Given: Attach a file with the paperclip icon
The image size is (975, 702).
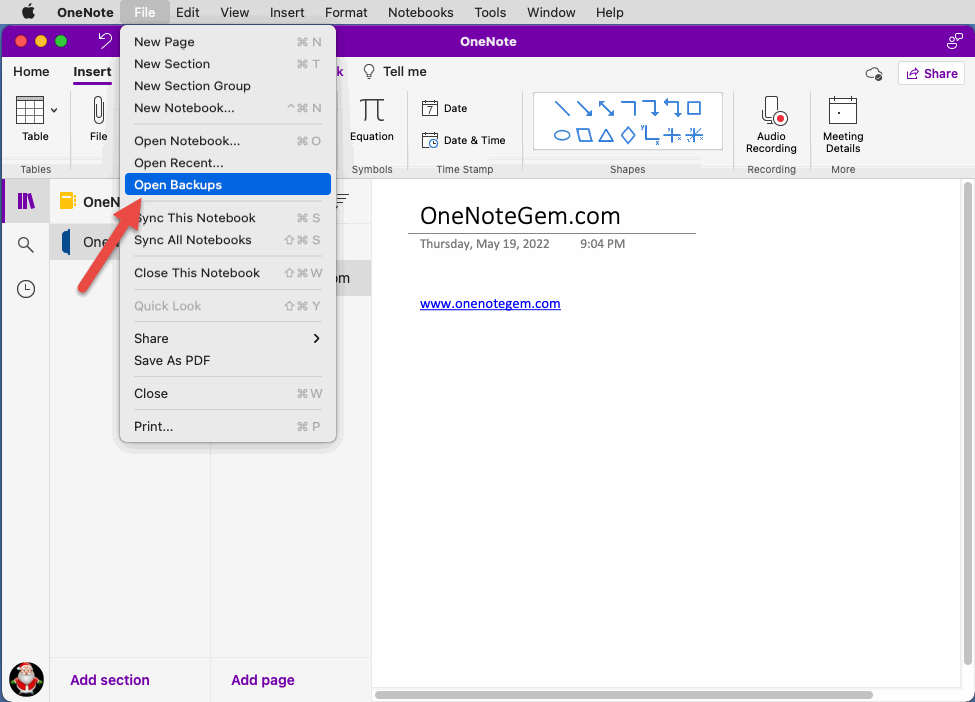Looking at the screenshot, I should click(98, 111).
